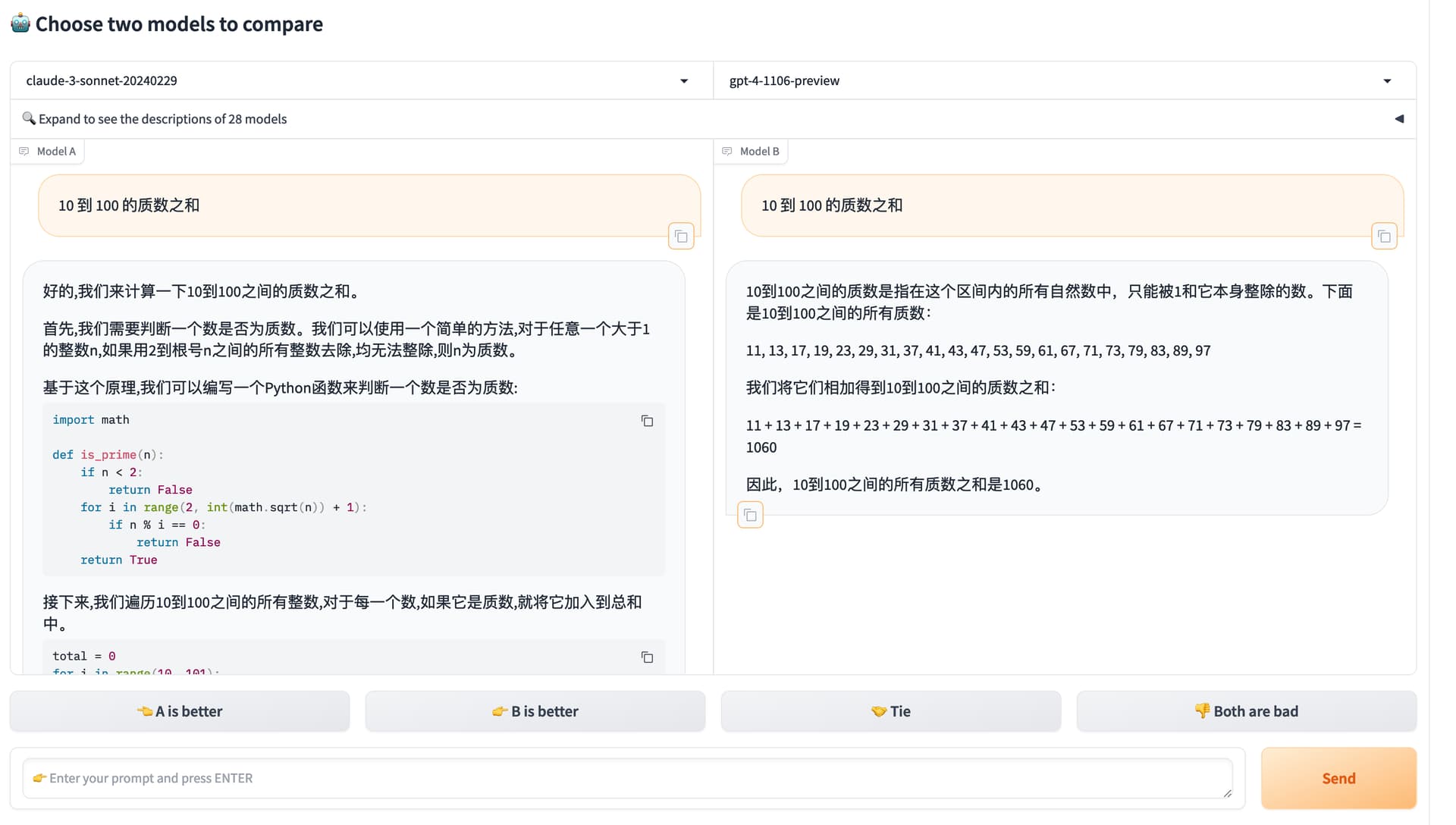Vote that B is better
The image size is (1456, 825).
535,711
